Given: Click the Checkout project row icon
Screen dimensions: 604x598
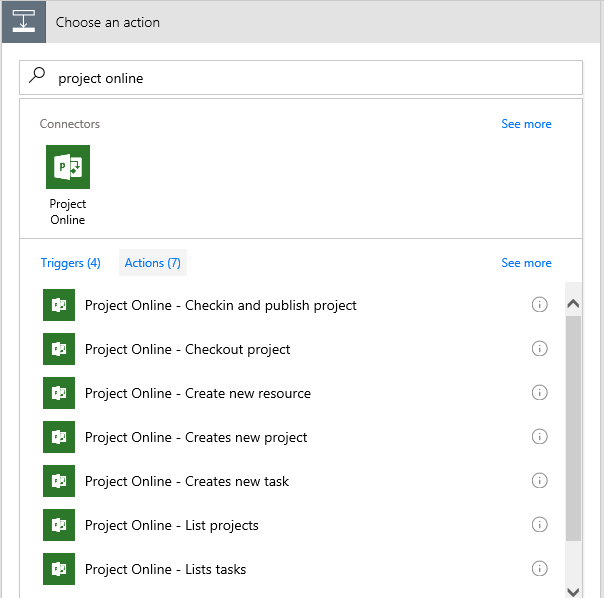Looking at the screenshot, I should tap(59, 349).
